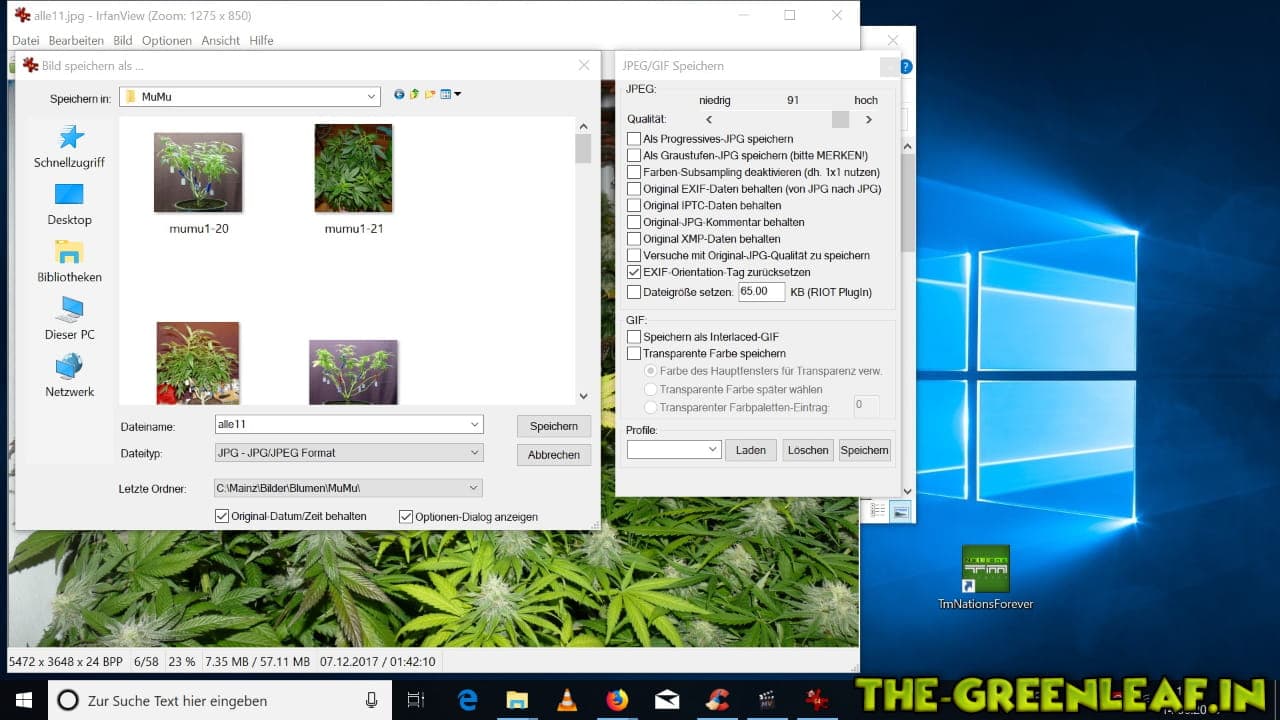Expand the Letzte Ordner dropdown
This screenshot has height=720, width=1280.
(473, 488)
